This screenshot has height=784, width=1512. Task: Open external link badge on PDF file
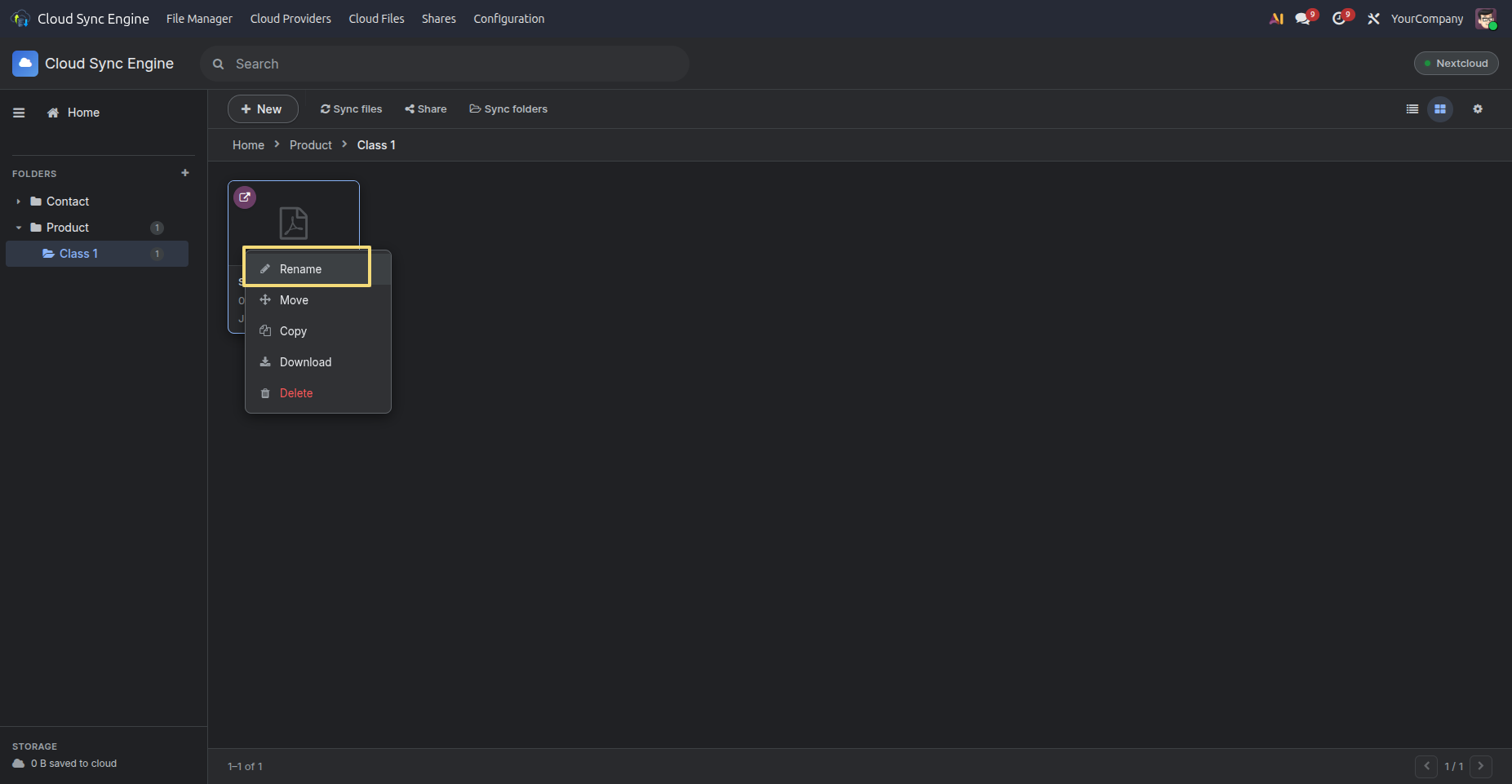pos(245,197)
